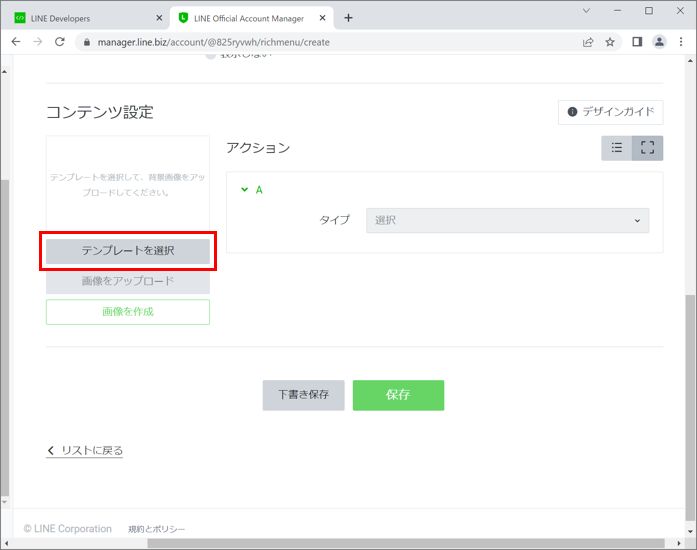The image size is (697, 550).
Task: Click the right scrollbar down arrow
Action: (x=690, y=531)
